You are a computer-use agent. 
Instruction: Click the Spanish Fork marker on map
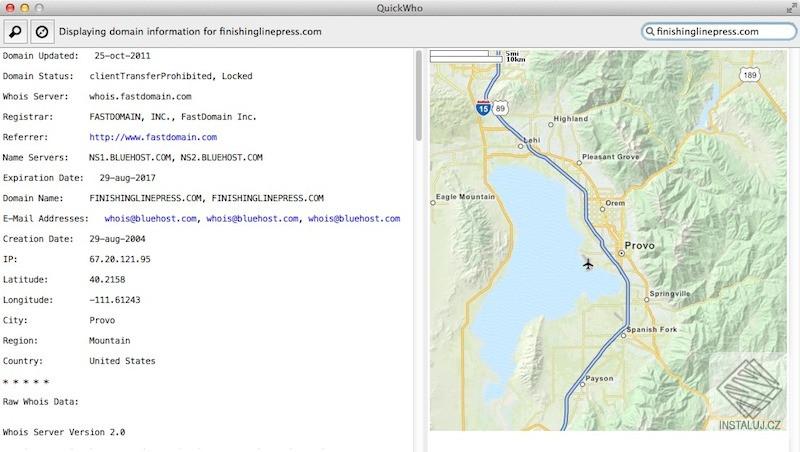pyautogui.click(x=622, y=337)
